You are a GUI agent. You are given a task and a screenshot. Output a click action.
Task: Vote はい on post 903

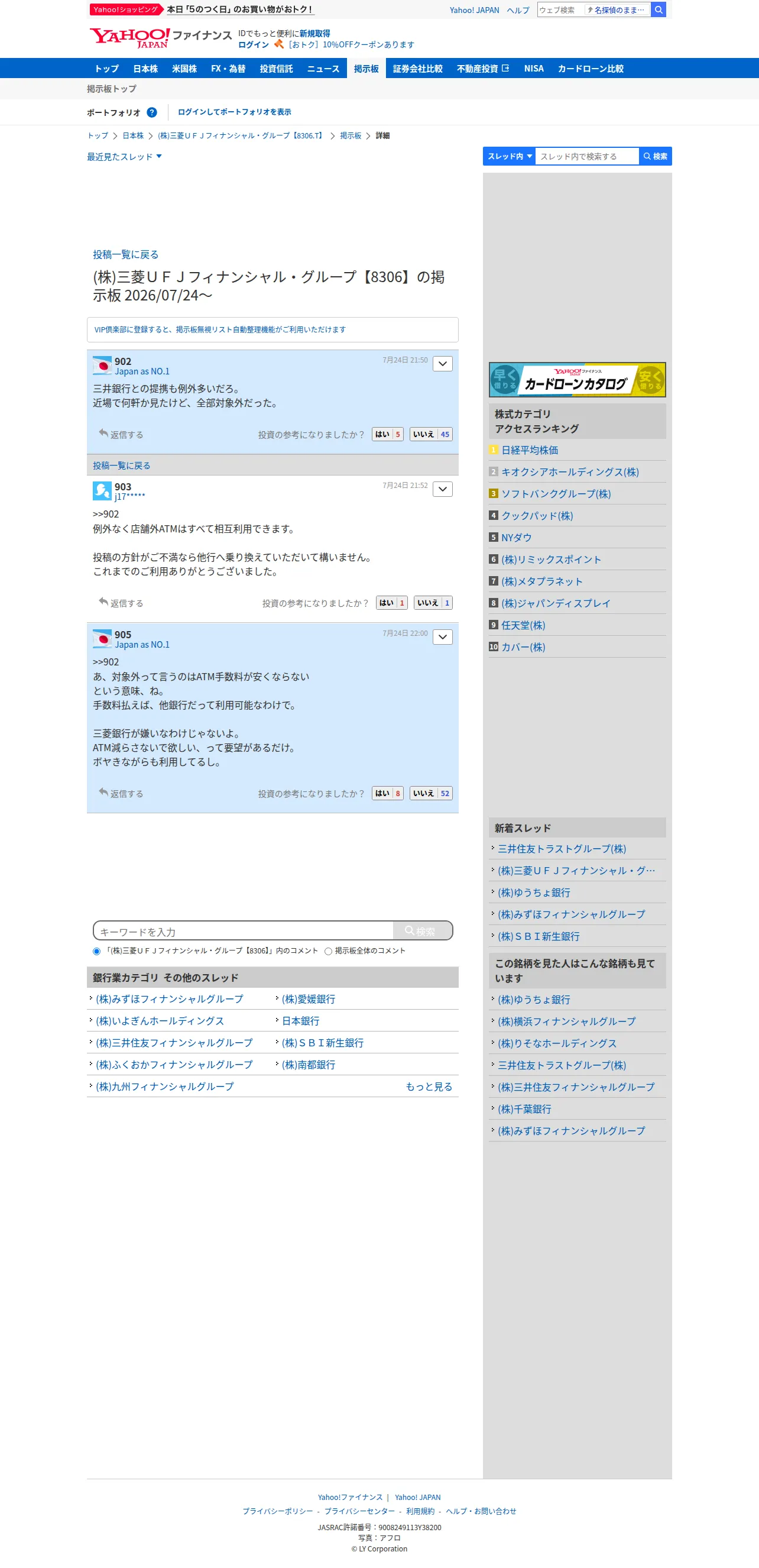pos(392,603)
